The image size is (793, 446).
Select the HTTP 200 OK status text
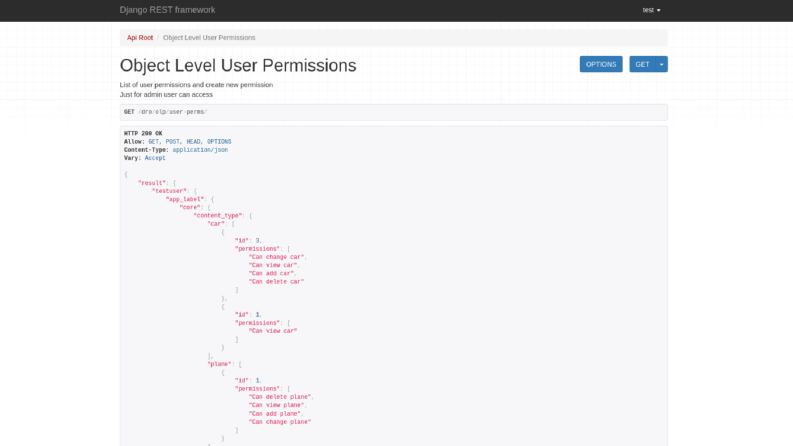click(143, 133)
